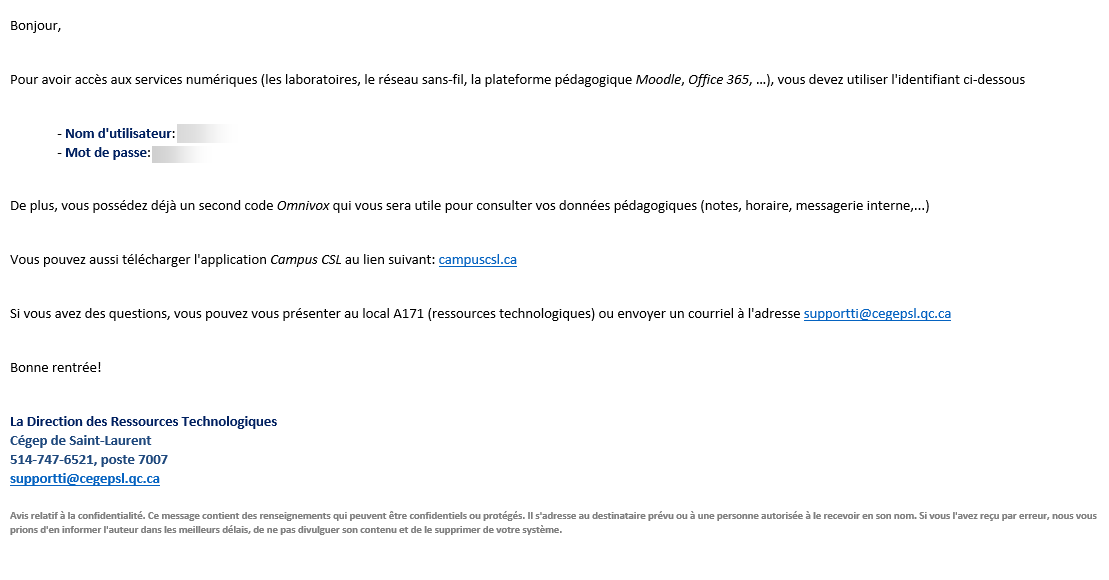This screenshot has width=1109, height=580.
Task: Click the italic word "Moodle"
Action: tap(658, 80)
